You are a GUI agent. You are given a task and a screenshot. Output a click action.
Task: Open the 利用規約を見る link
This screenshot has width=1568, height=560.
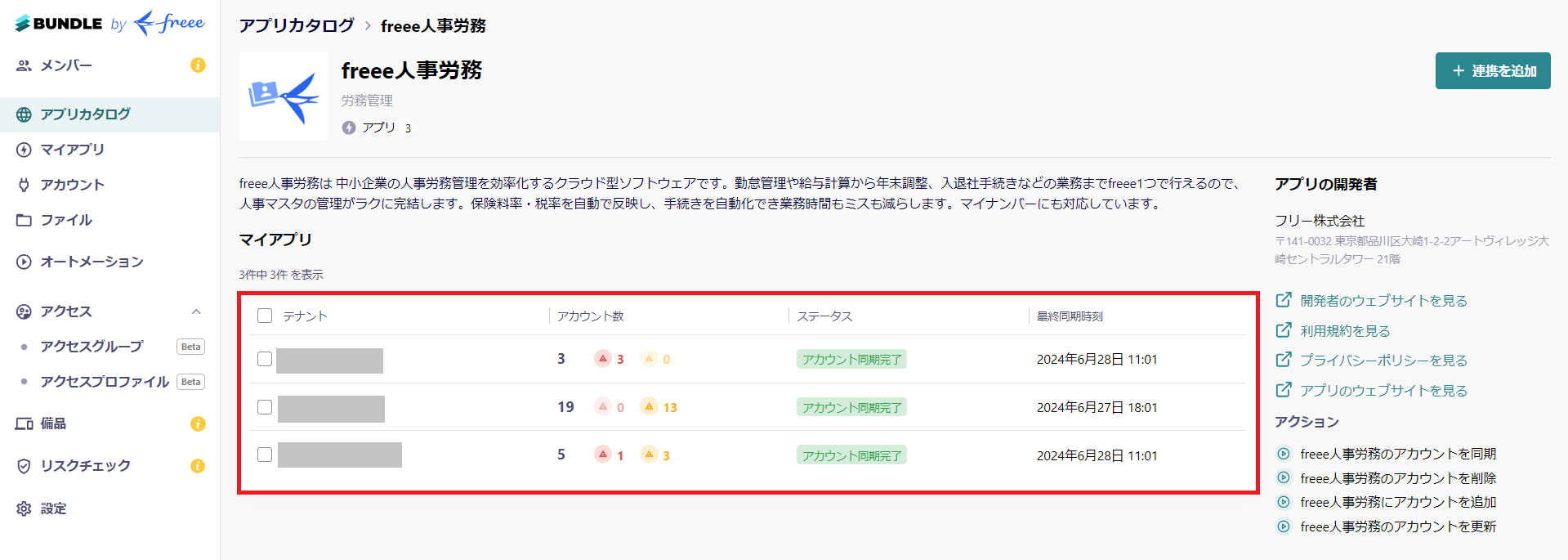tap(1346, 331)
